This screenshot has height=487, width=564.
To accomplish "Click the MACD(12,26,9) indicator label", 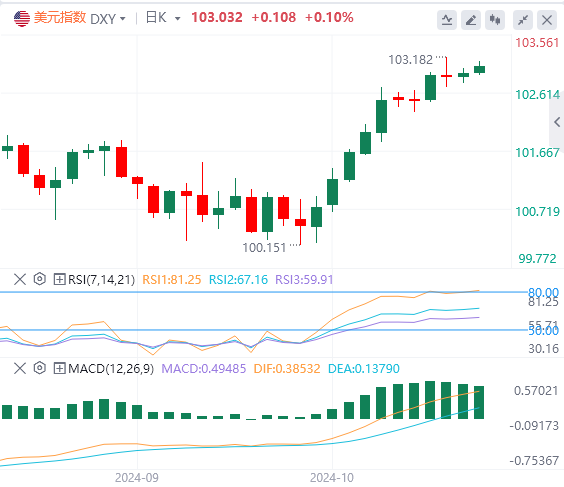I will (111, 368).
